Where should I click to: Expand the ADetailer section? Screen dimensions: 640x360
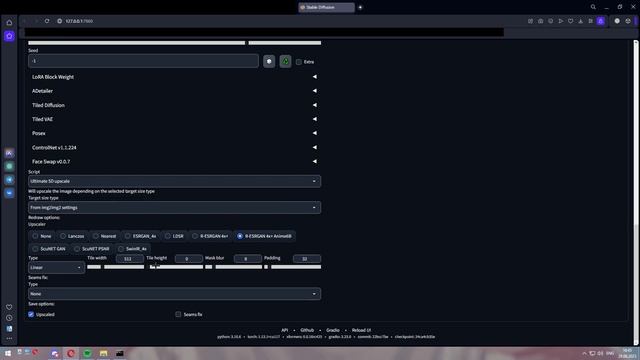click(174, 91)
